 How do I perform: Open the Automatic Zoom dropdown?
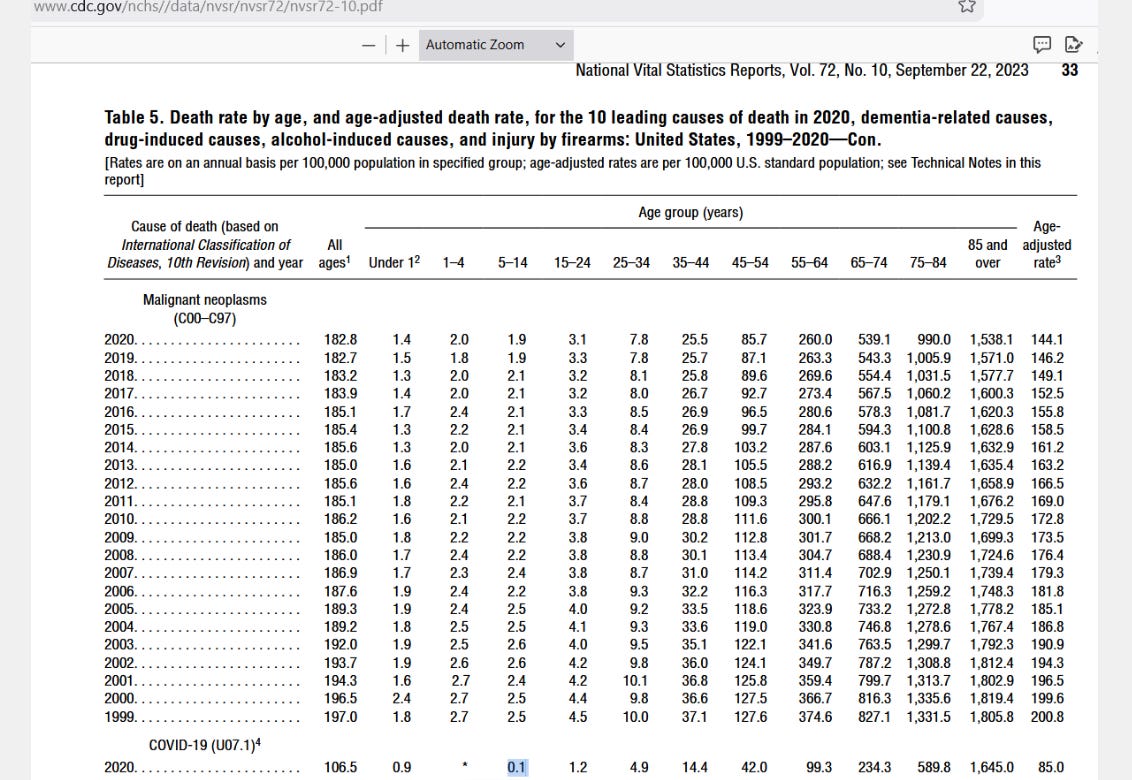click(x=496, y=45)
